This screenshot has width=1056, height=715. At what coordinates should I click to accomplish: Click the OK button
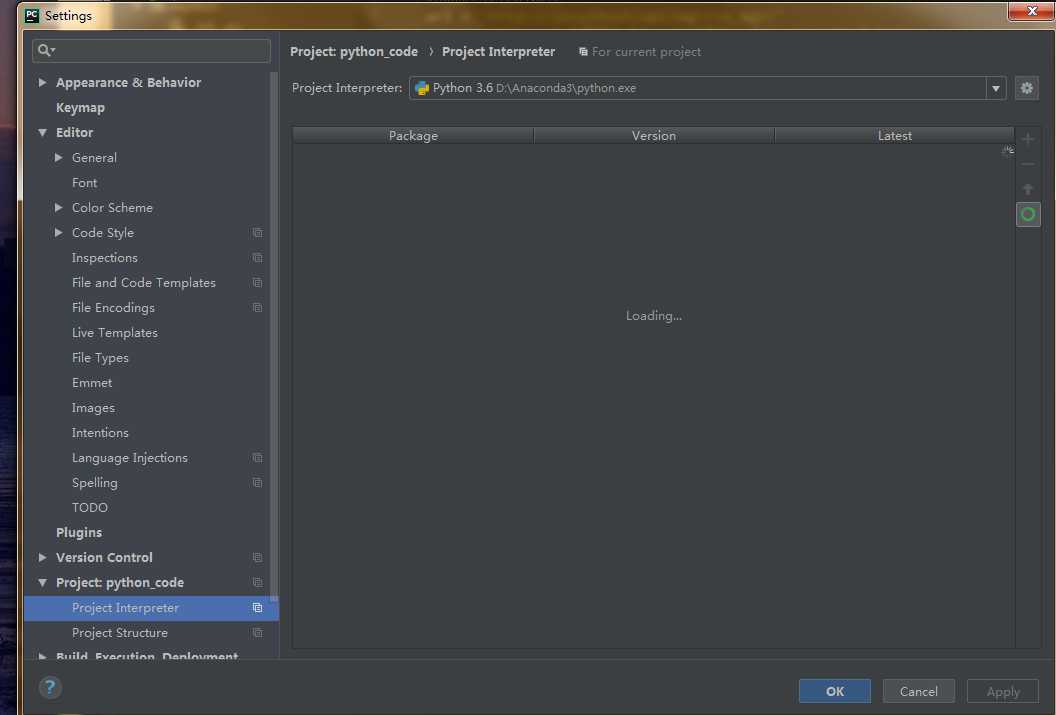tap(834, 691)
